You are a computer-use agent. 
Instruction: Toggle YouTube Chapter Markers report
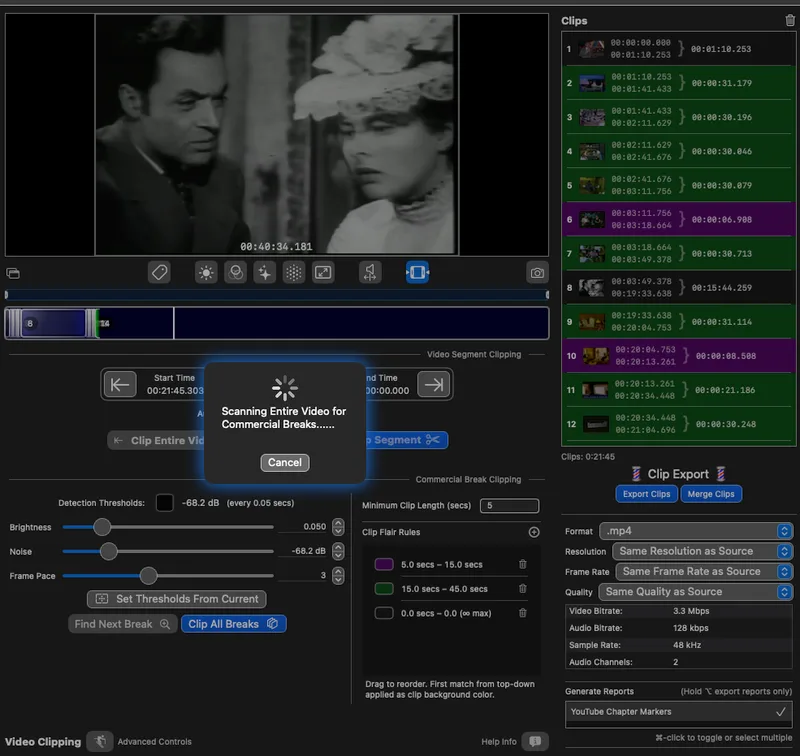click(679, 712)
